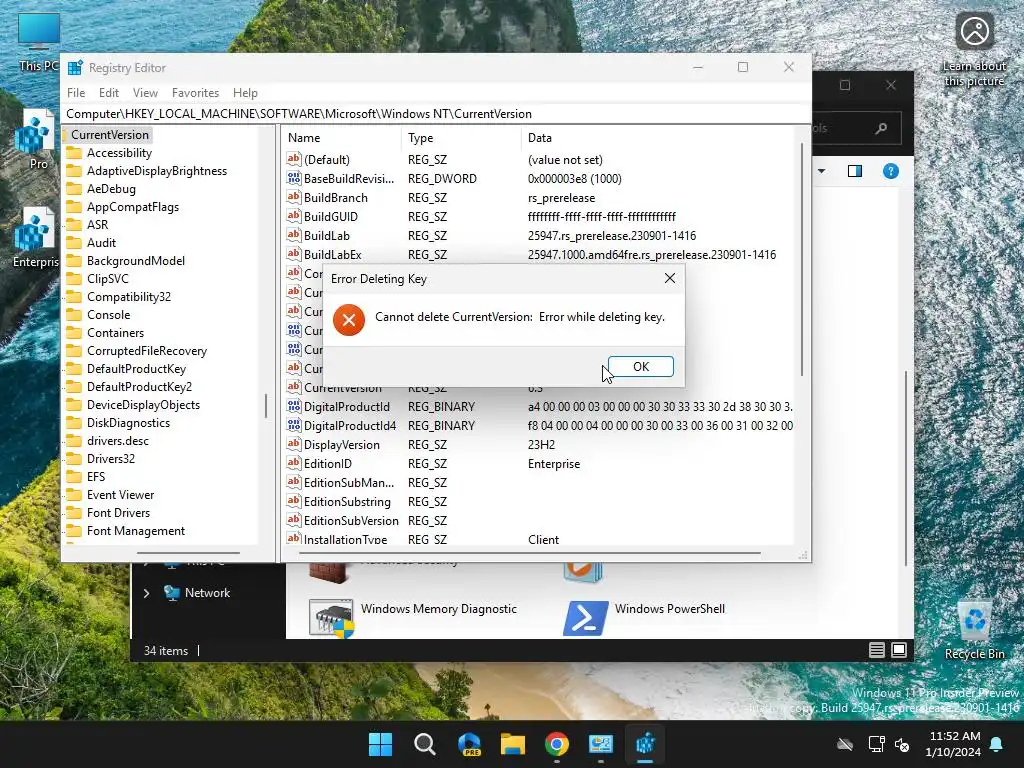Select the BuildBranch value
The width and height of the screenshot is (1024, 768).
336,197
